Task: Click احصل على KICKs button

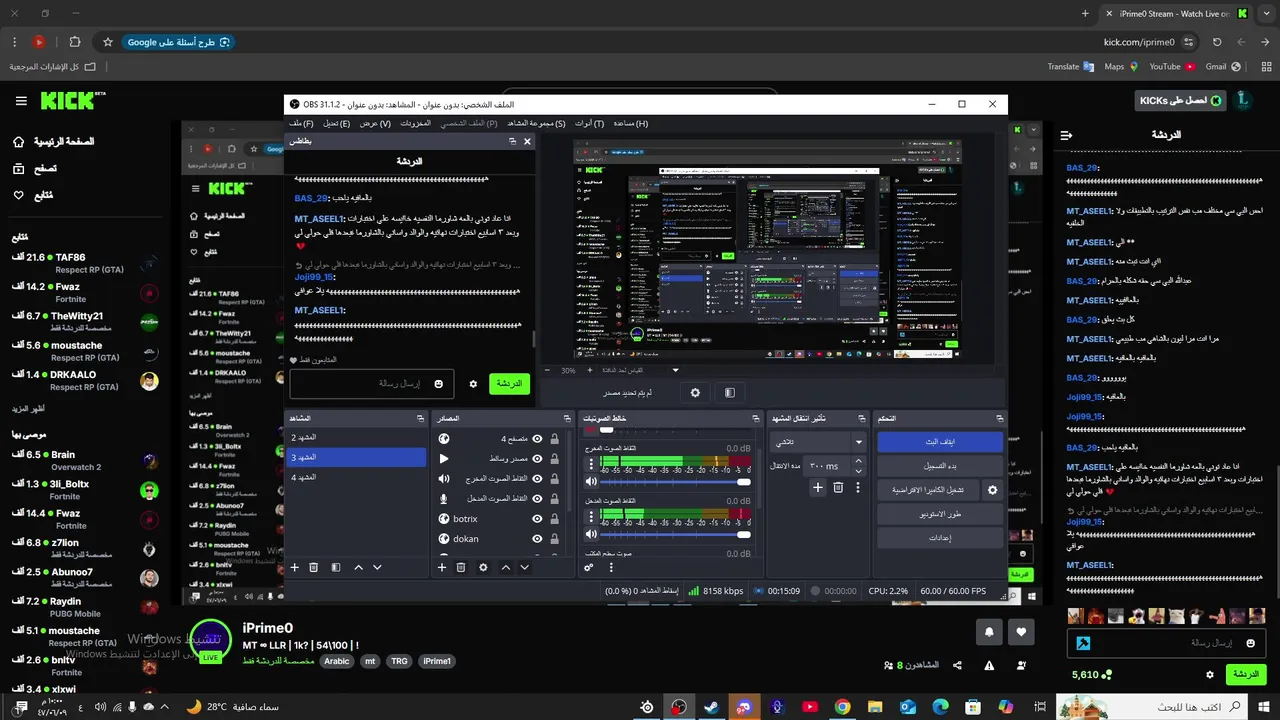Action: pos(1181,101)
